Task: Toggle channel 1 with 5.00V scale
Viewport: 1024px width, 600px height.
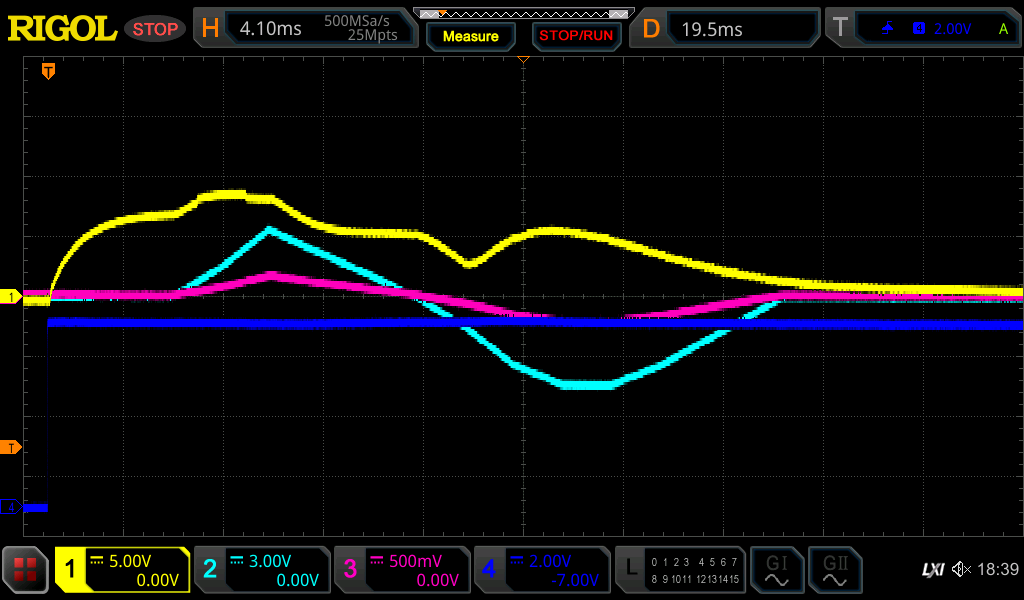Action: (123, 570)
